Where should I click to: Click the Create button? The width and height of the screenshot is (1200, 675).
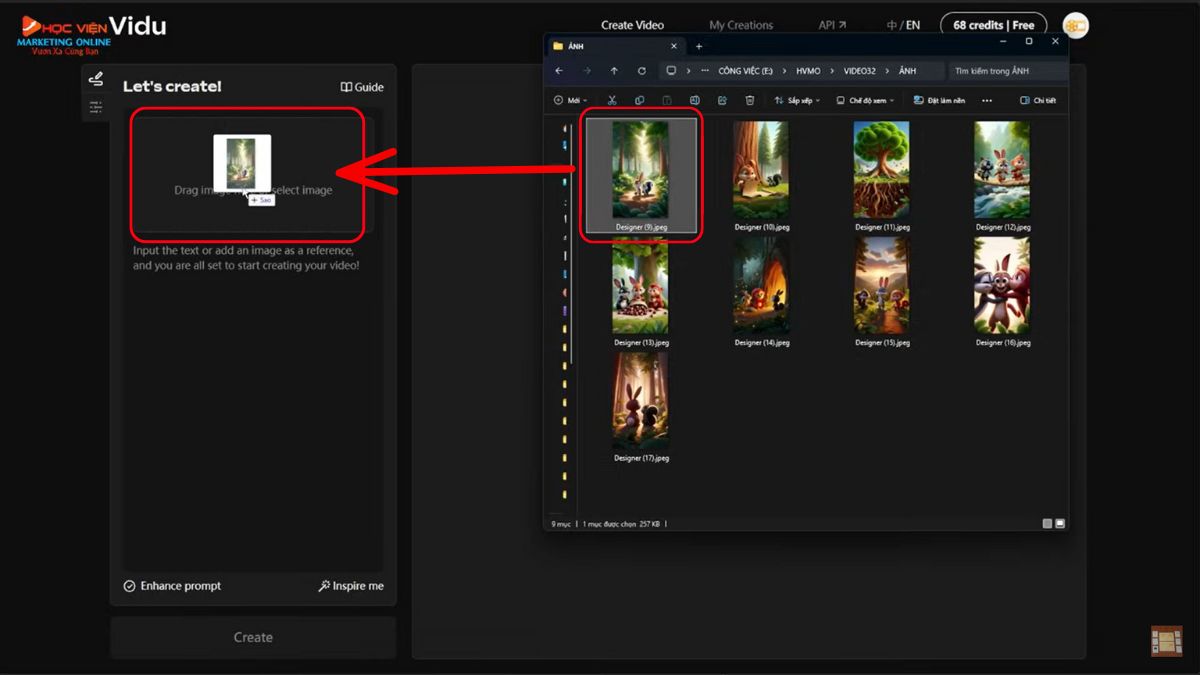253,637
